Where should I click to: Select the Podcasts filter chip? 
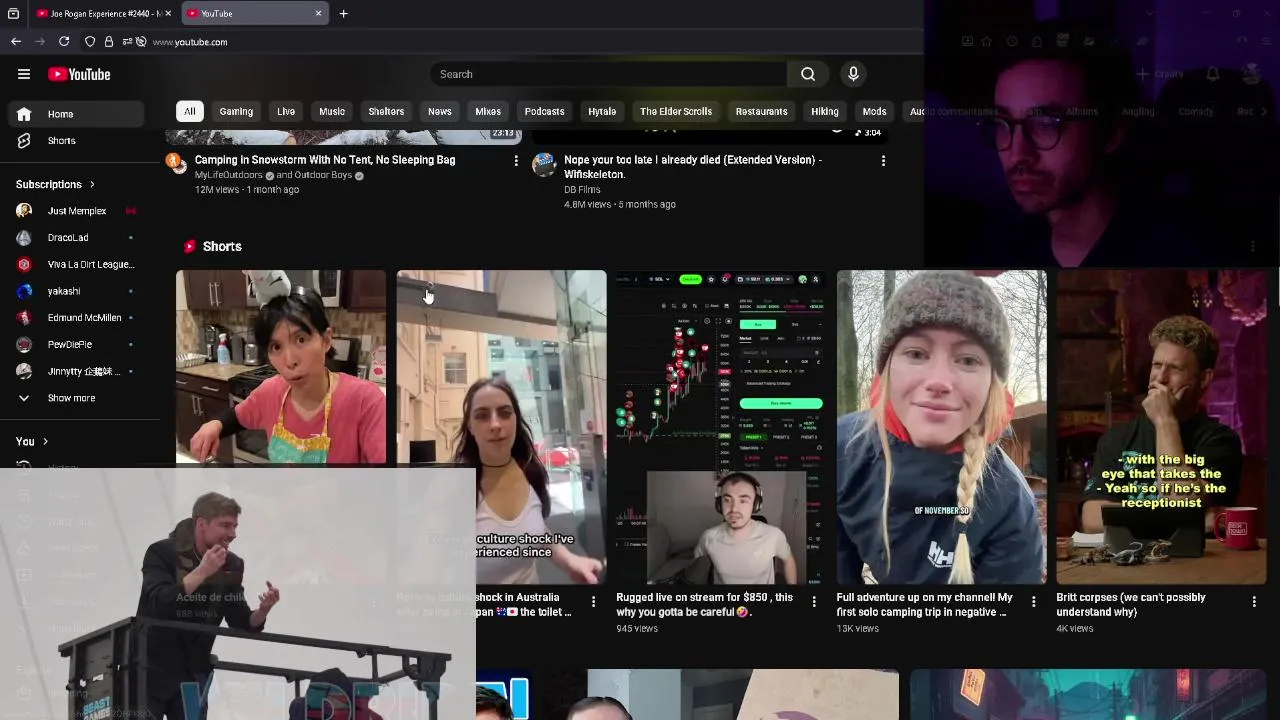click(544, 111)
